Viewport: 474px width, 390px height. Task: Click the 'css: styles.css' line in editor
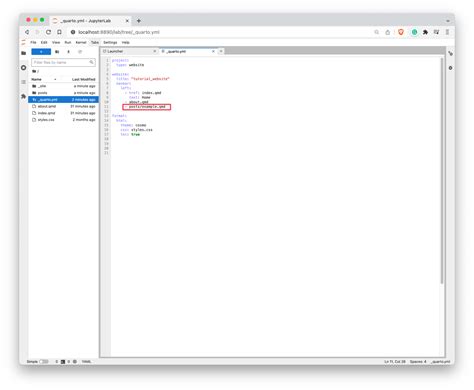[136, 130]
